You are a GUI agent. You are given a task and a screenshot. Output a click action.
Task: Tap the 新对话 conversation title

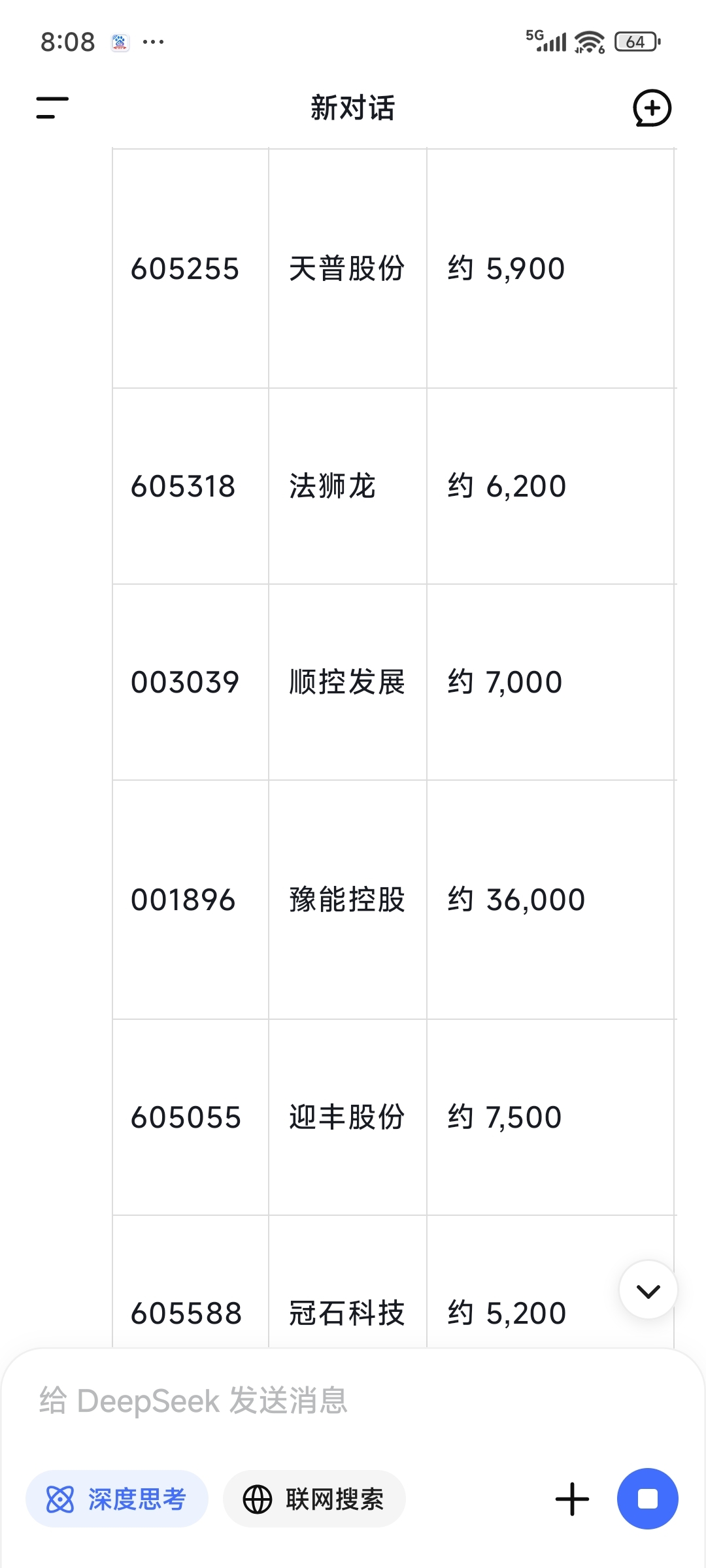(x=353, y=108)
